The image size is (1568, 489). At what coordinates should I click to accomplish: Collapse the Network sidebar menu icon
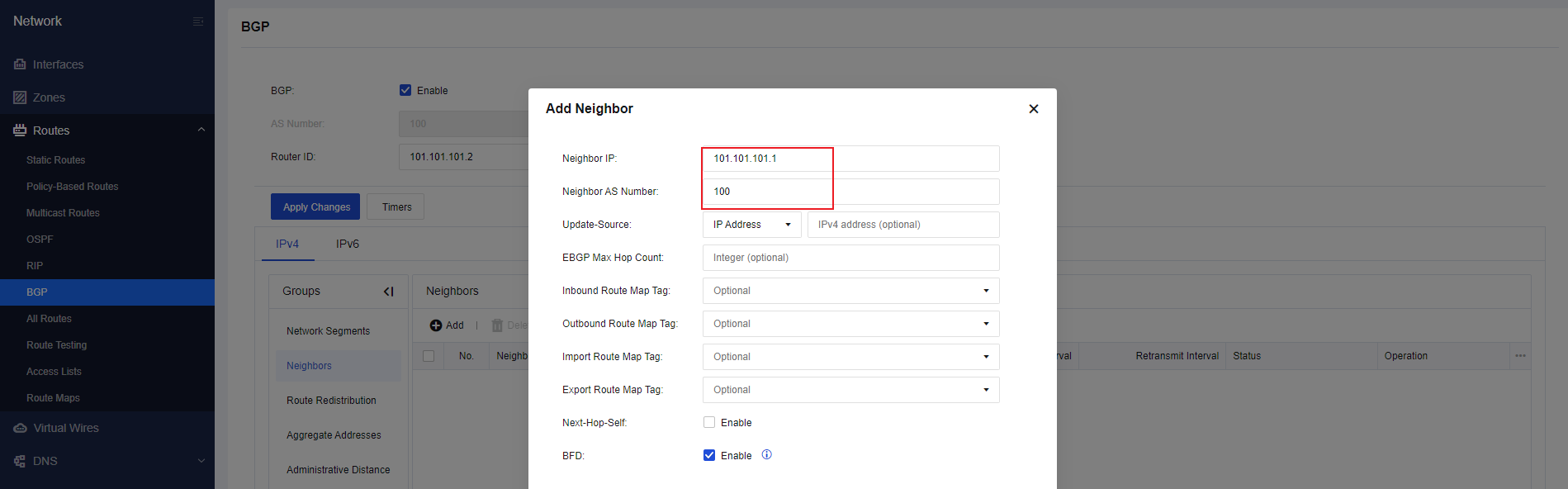click(198, 21)
